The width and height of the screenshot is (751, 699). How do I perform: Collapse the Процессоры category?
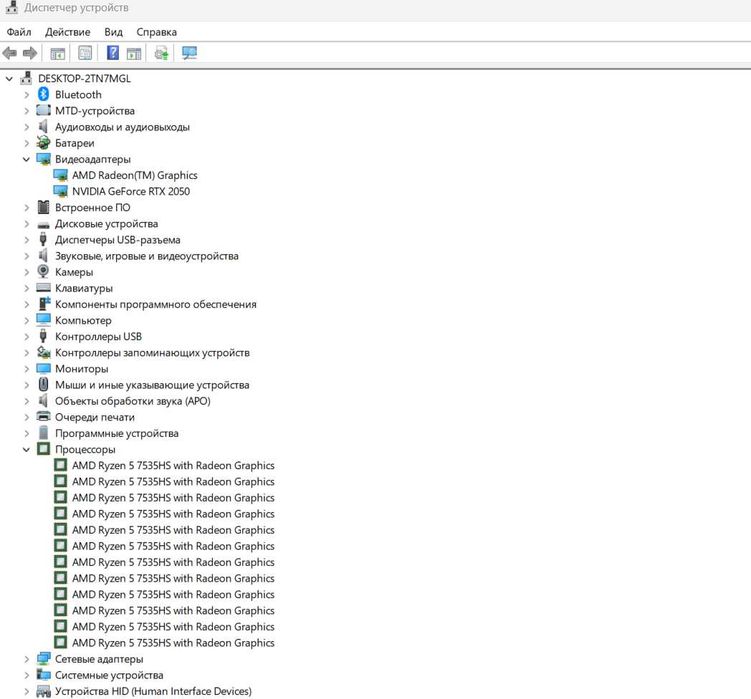point(26,449)
